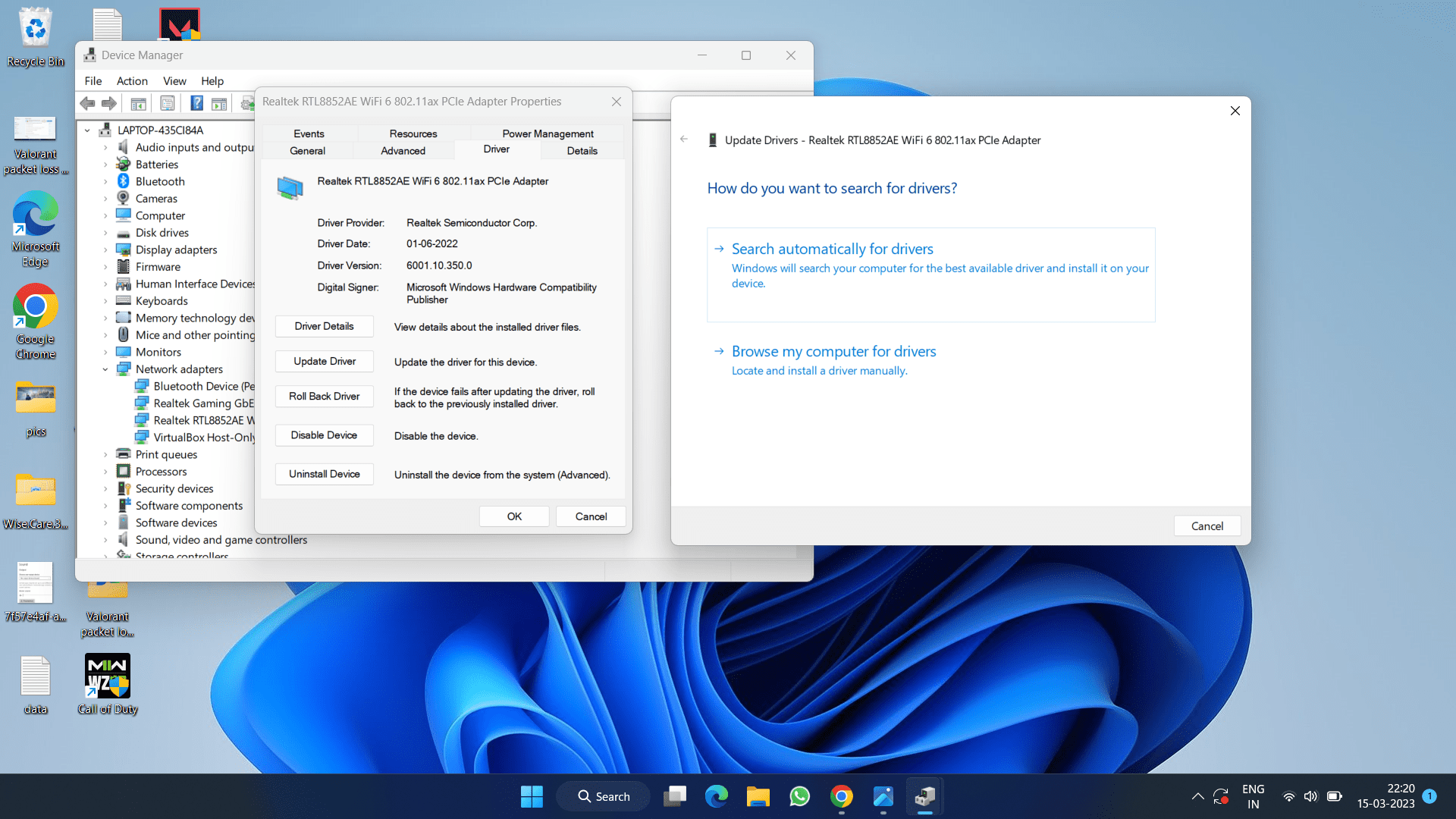Click the blue Help toolbar icon
The width and height of the screenshot is (1456, 819).
pos(196,103)
